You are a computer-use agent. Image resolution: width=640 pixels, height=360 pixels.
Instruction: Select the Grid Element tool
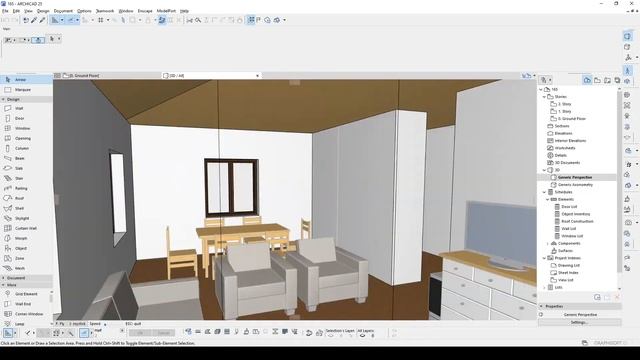(25, 294)
